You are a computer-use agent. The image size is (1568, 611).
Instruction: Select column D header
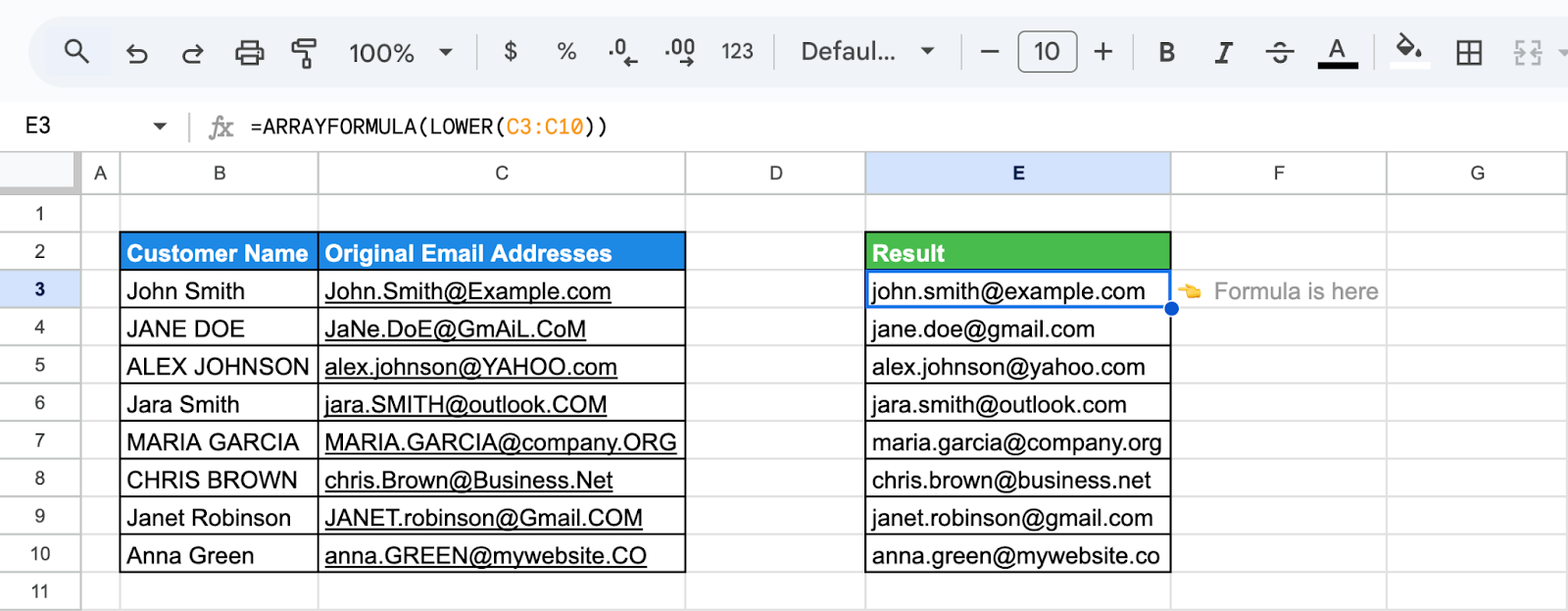tap(775, 173)
